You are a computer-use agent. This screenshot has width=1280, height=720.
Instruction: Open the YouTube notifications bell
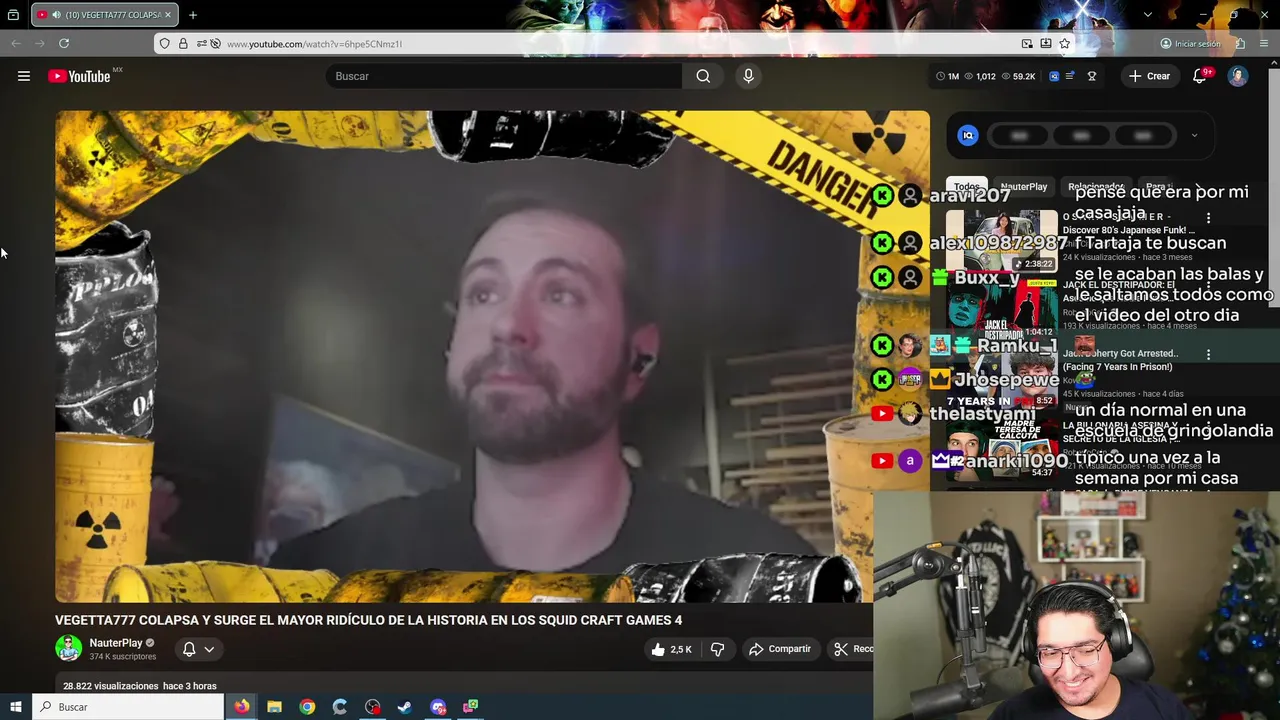[x=1200, y=76]
